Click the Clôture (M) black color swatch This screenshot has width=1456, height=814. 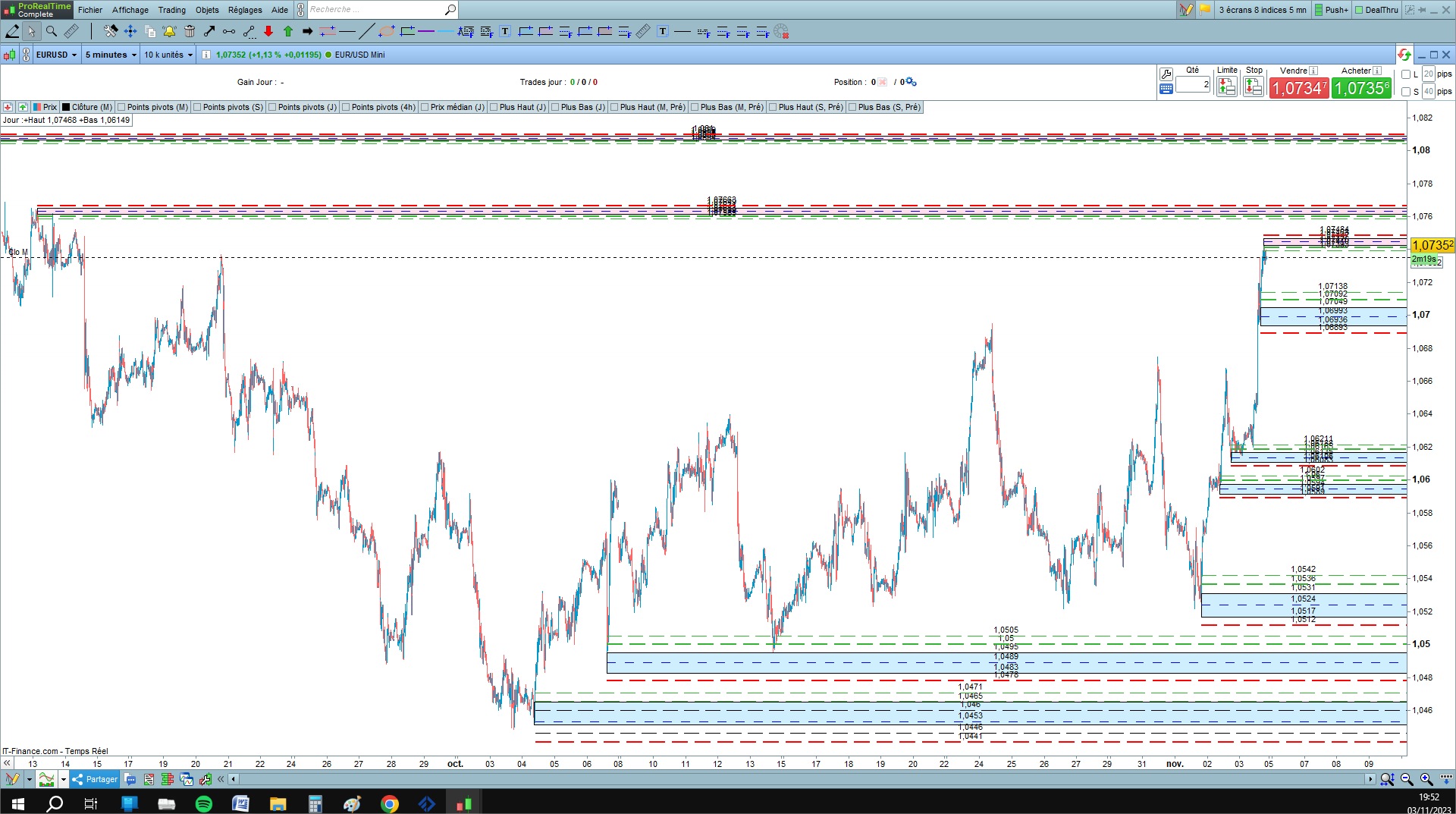[x=66, y=107]
